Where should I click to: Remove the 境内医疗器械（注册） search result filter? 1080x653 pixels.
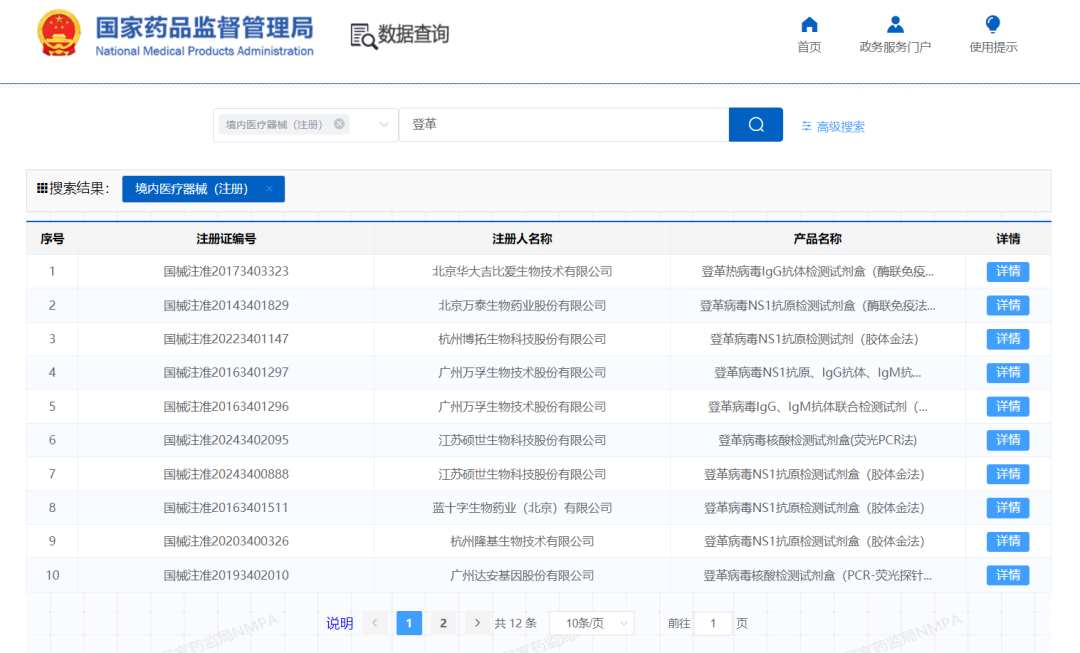269,189
